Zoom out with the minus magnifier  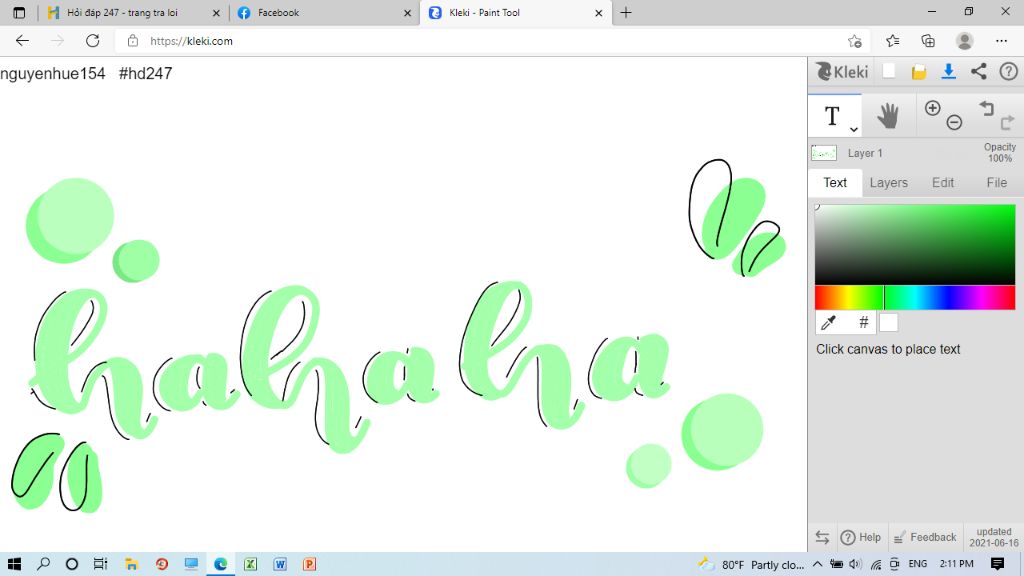954,122
